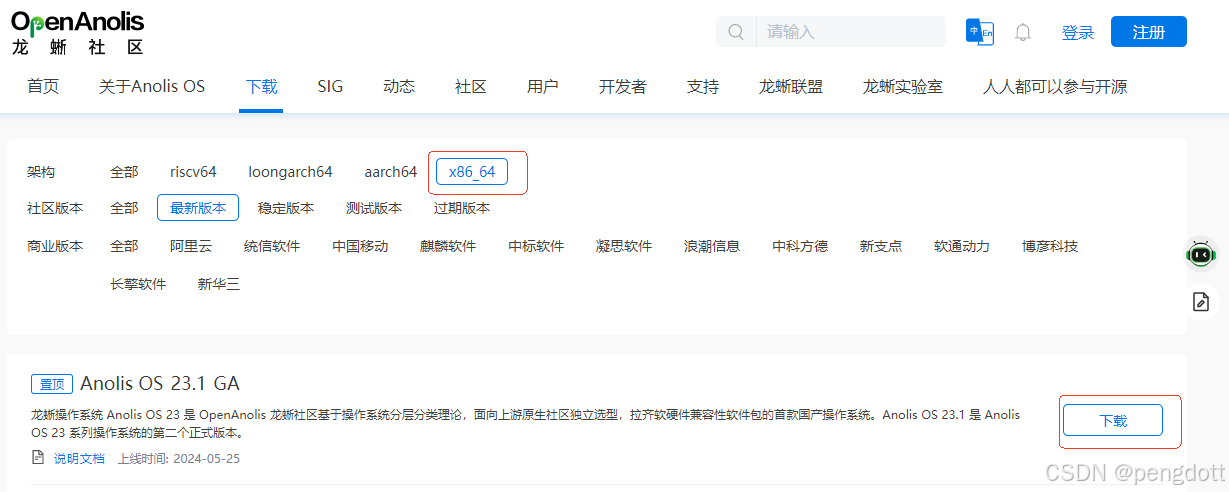
Task: Filter commercial version by 中科方德
Action: [800, 246]
